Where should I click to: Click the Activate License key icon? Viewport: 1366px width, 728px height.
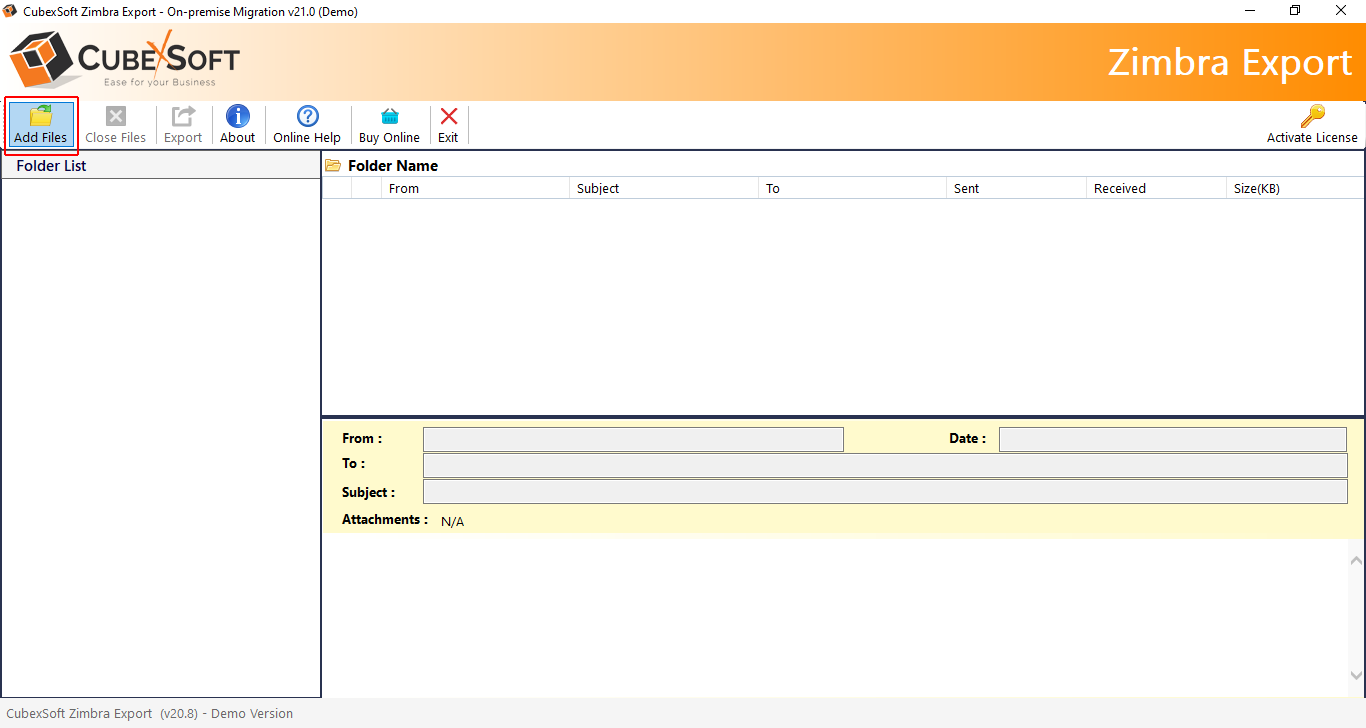[1312, 117]
